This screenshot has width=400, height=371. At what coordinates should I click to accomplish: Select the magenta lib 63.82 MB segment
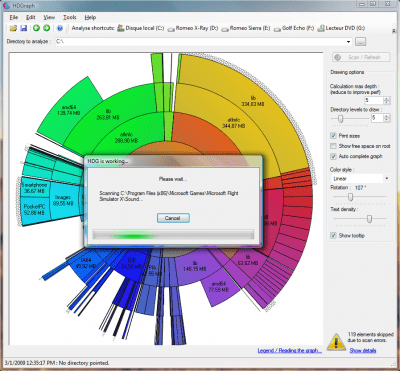pos(248,260)
